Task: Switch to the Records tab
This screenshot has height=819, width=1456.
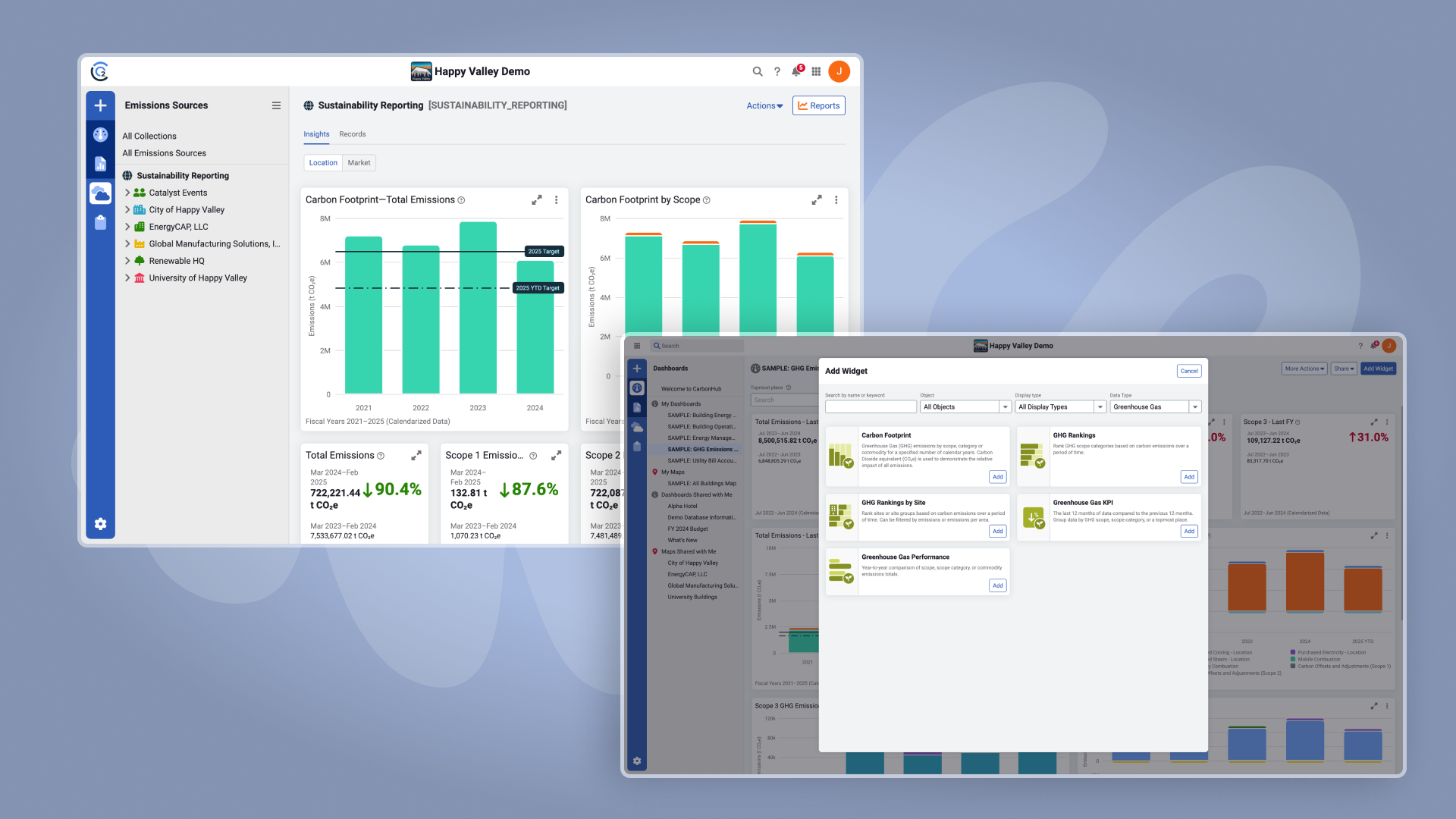Action: click(x=352, y=134)
